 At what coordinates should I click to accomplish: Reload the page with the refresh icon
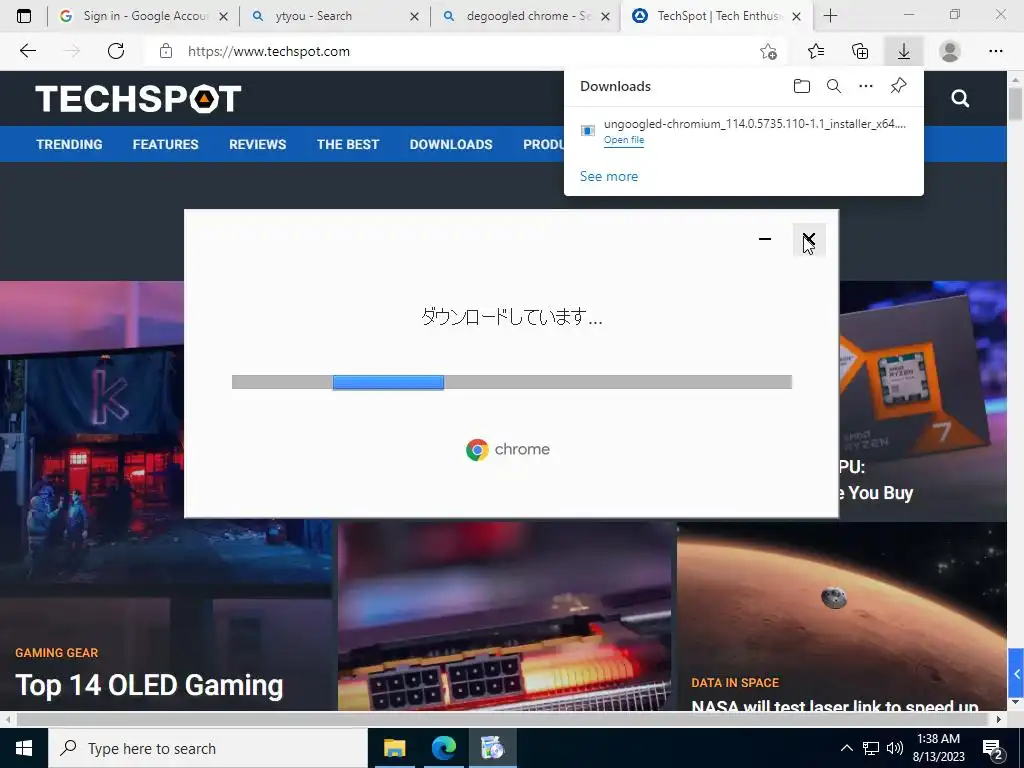pyautogui.click(x=116, y=51)
